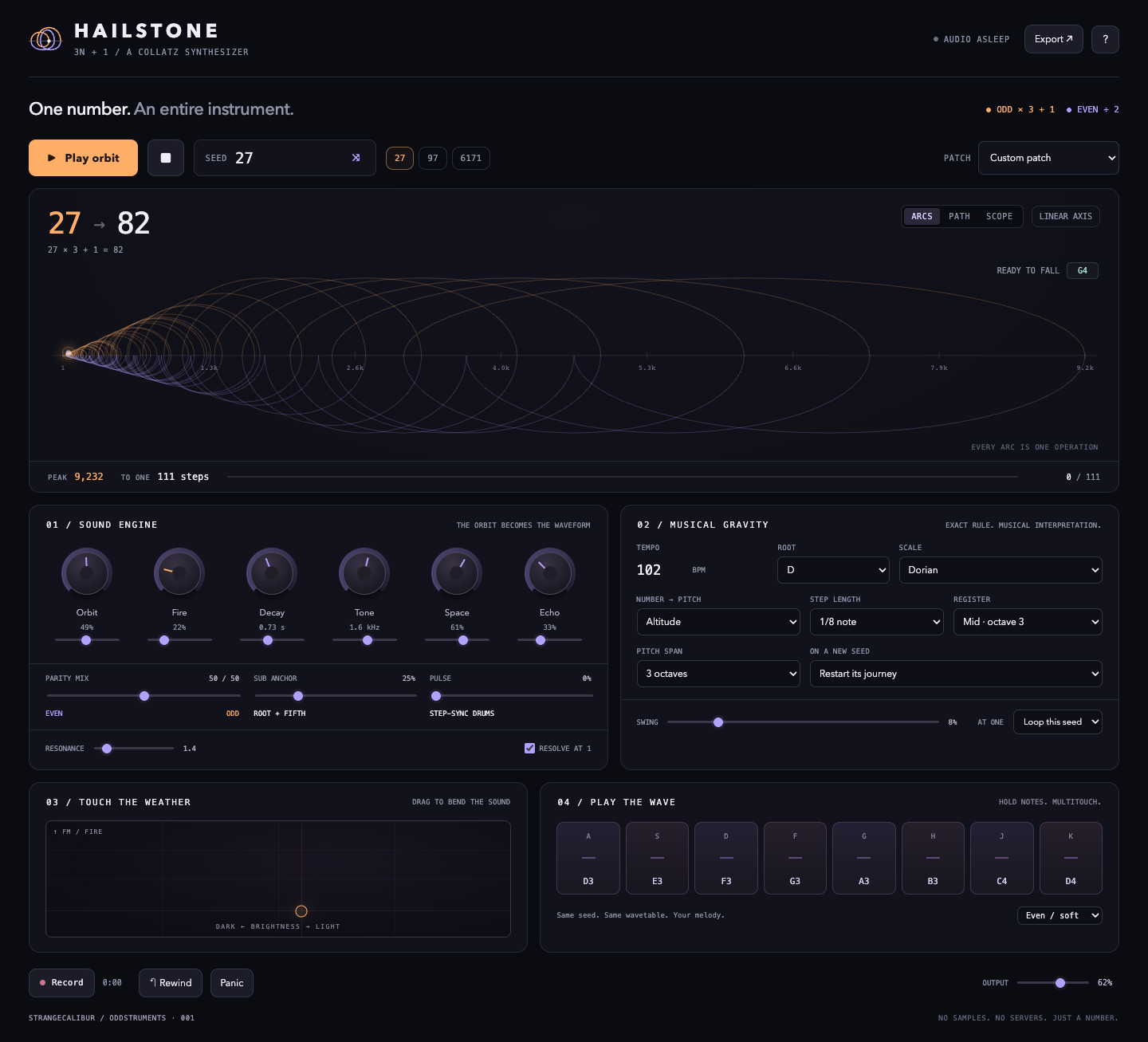Adjust the Output volume slider
This screenshot has width=1148, height=1042.
point(1053,983)
